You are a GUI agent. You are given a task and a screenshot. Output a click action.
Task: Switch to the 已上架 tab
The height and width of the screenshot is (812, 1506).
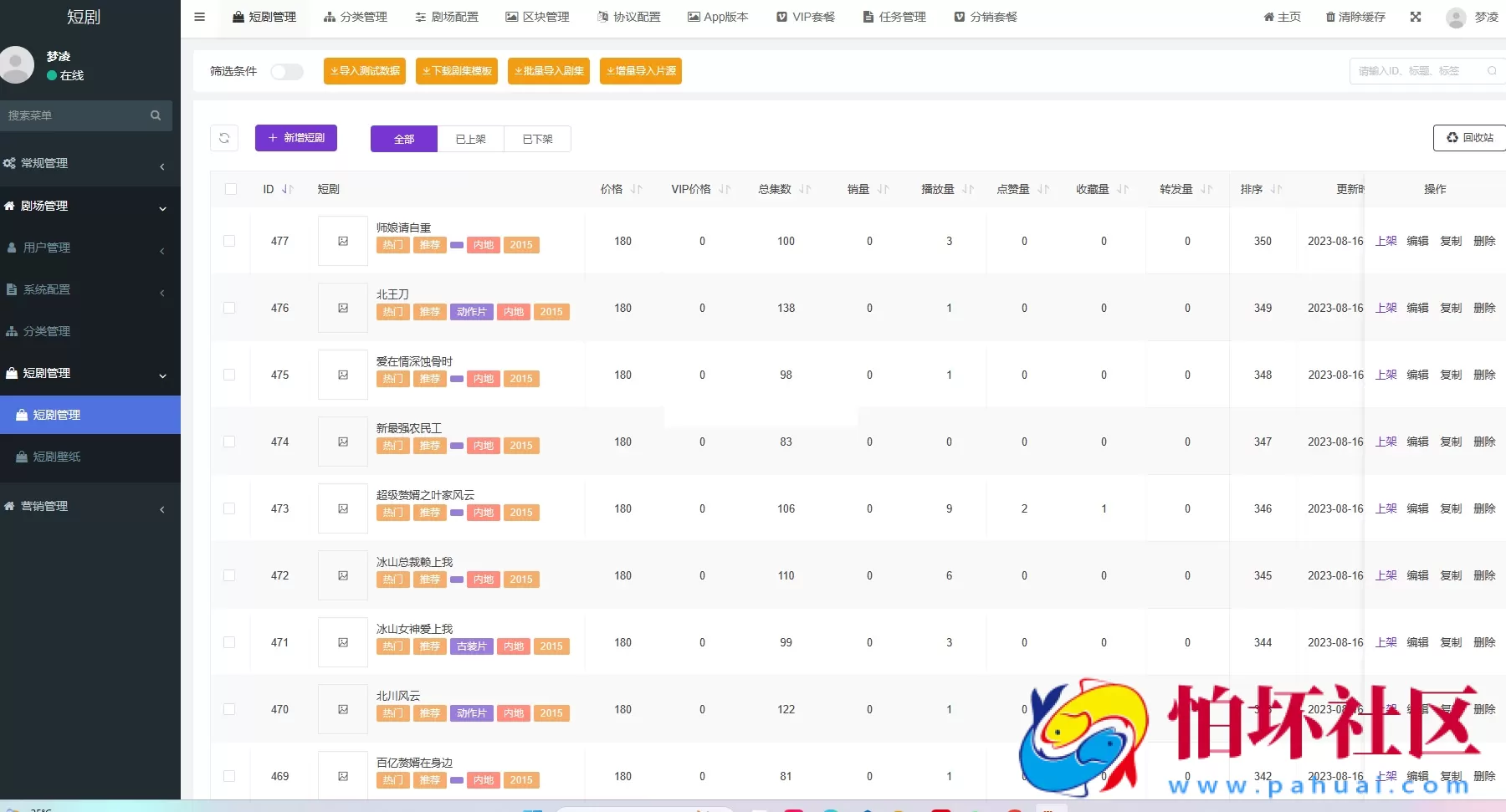pyautogui.click(x=470, y=138)
